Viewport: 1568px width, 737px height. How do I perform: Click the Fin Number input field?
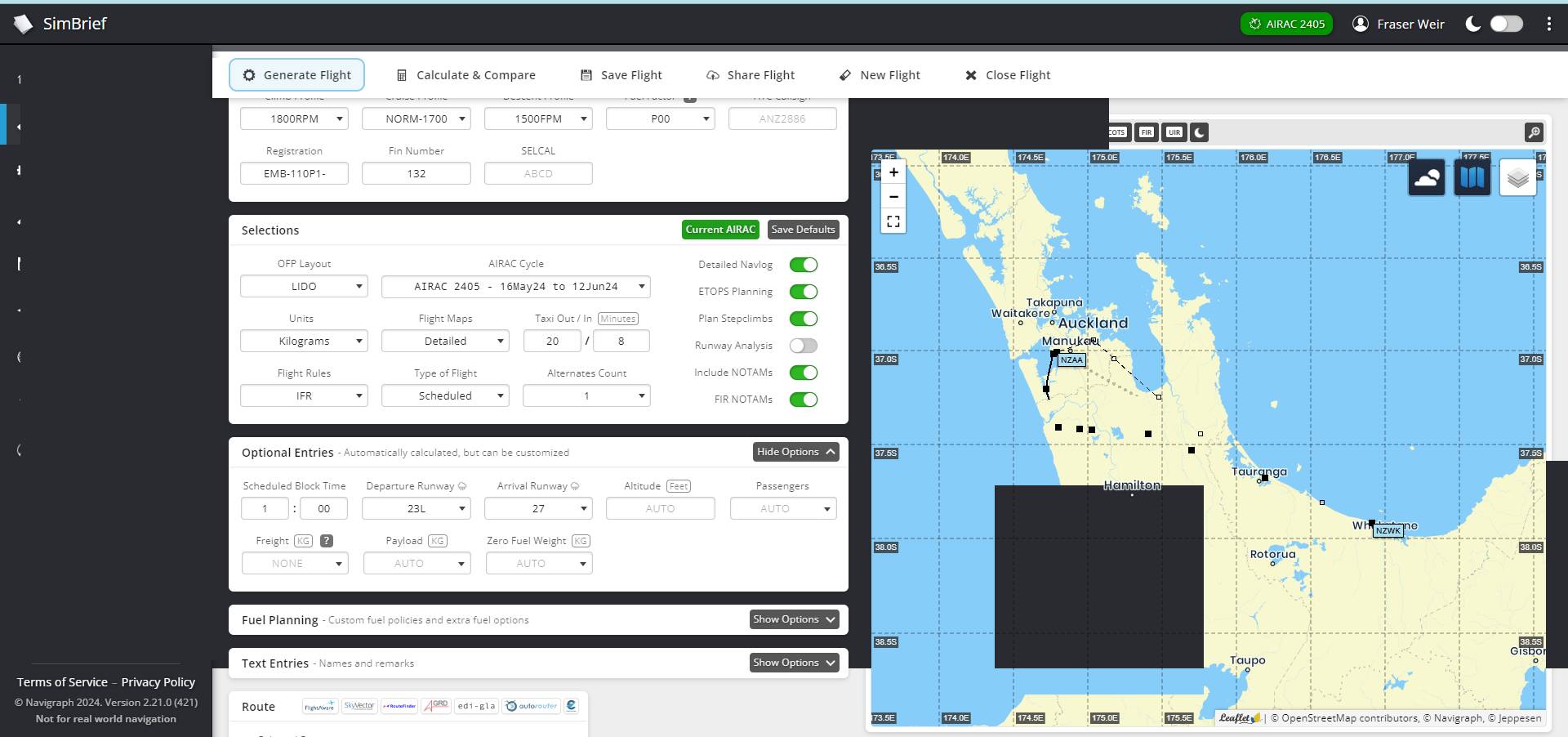click(416, 174)
